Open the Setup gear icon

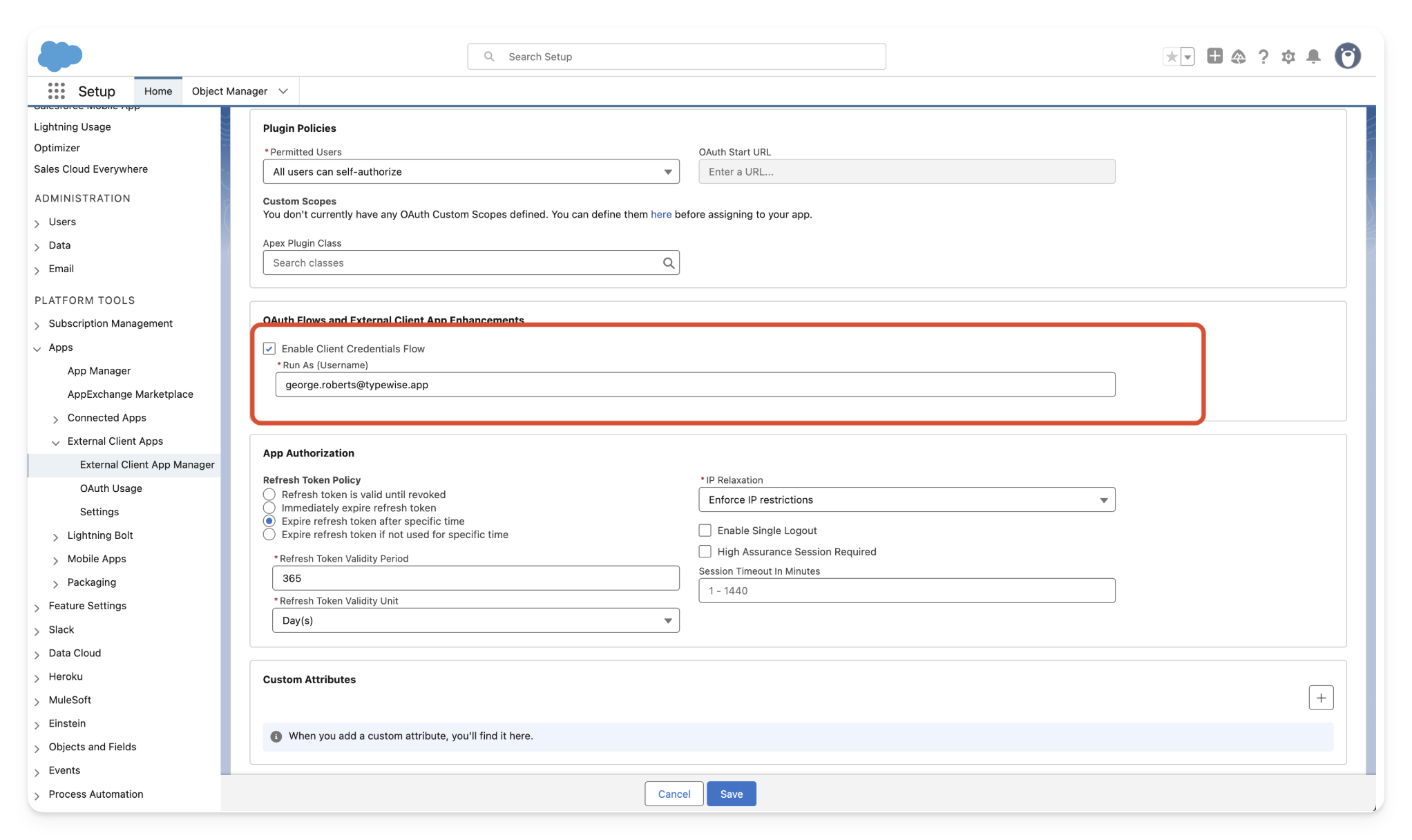(x=1288, y=57)
